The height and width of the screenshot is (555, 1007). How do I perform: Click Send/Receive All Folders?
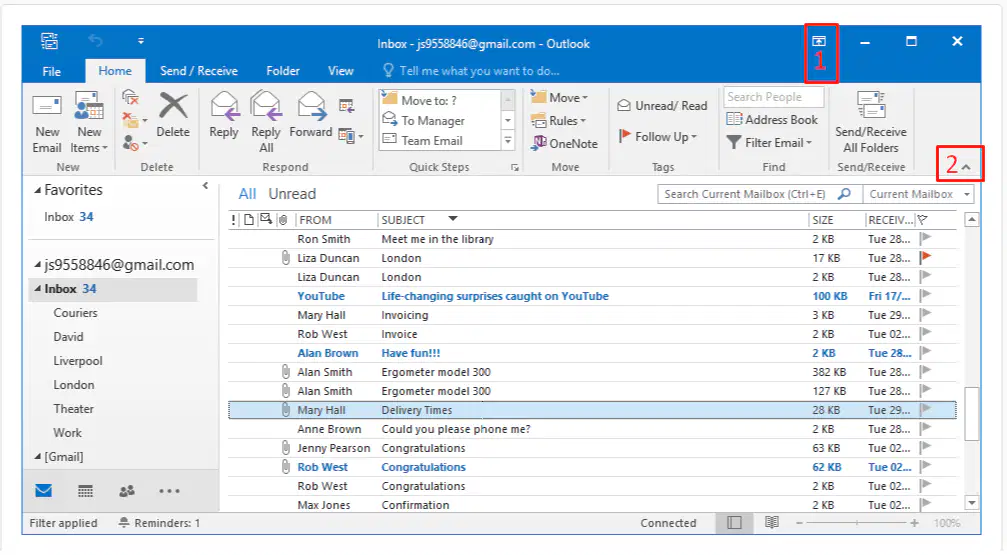pyautogui.click(x=871, y=123)
